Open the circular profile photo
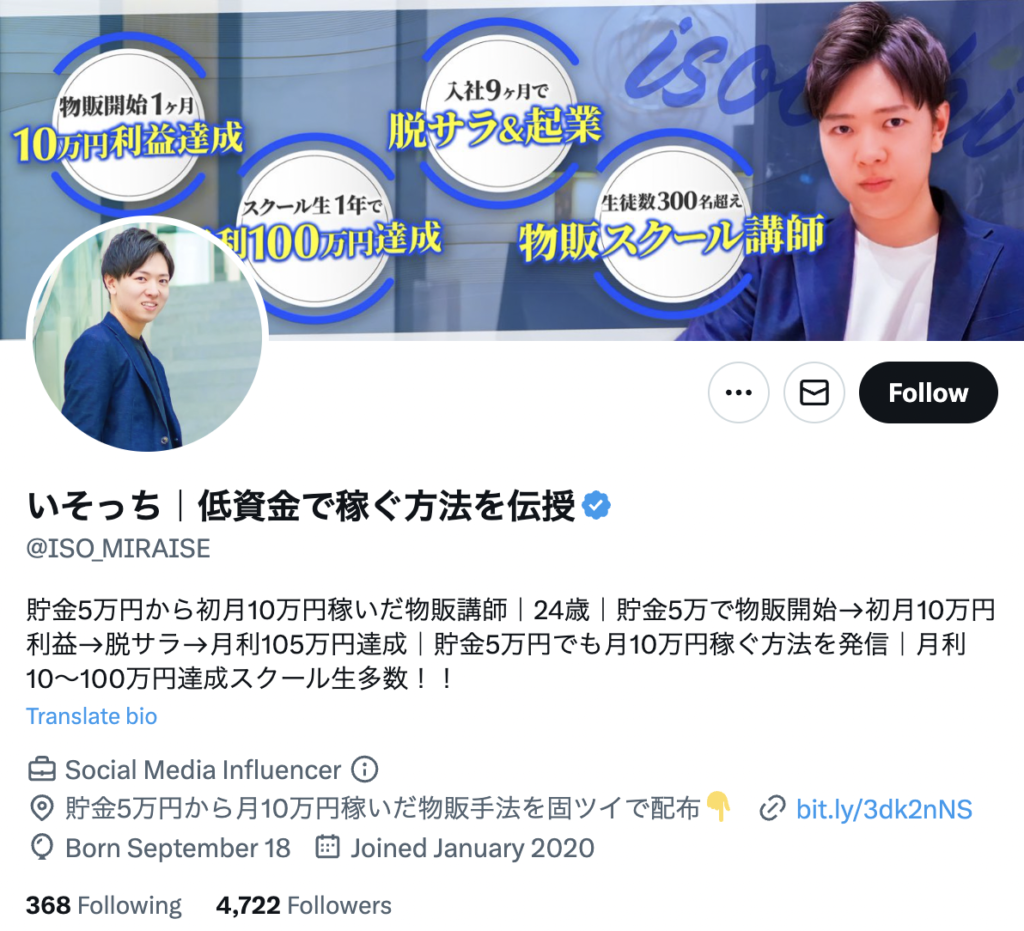This screenshot has height=931, width=1024. [147, 334]
